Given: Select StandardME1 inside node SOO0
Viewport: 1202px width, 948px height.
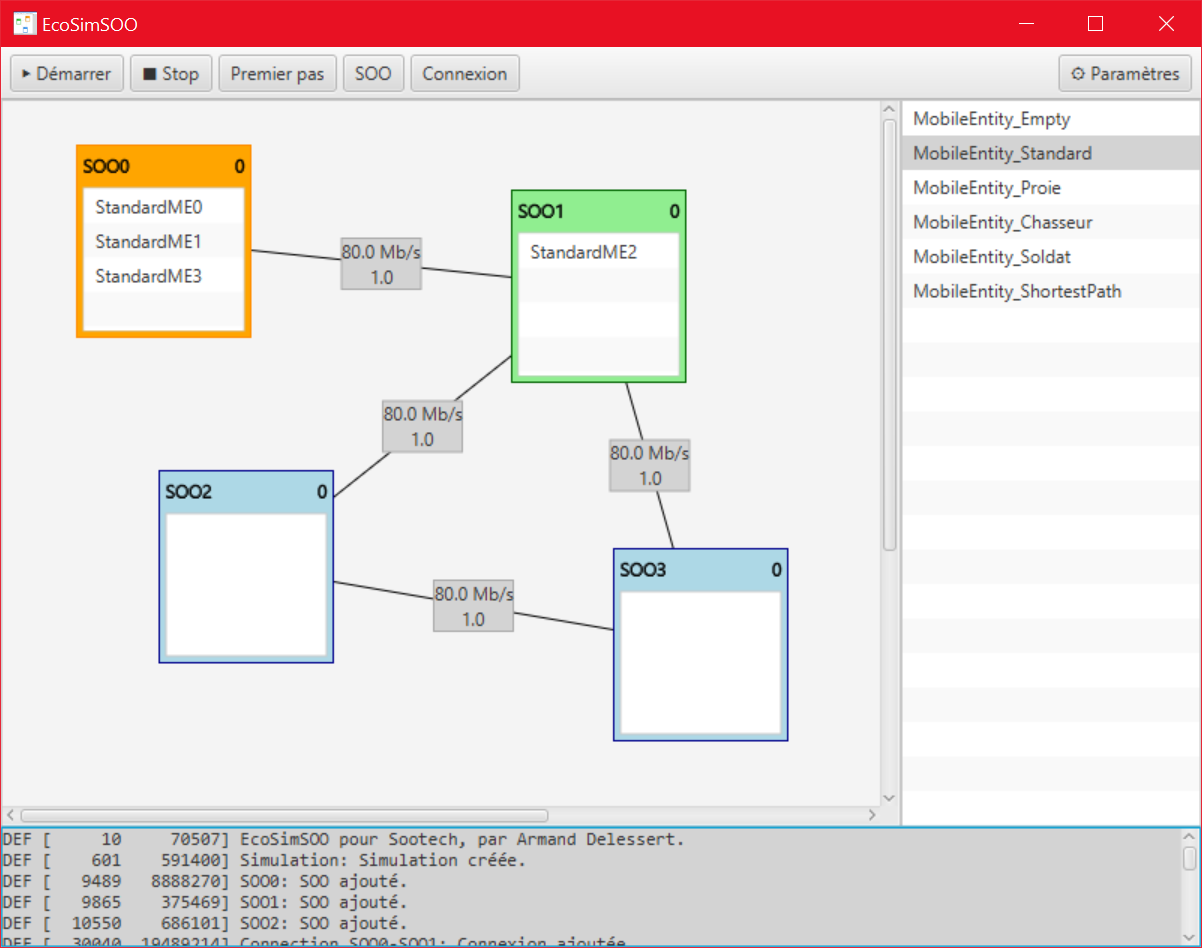Looking at the screenshot, I should pyautogui.click(x=147, y=241).
